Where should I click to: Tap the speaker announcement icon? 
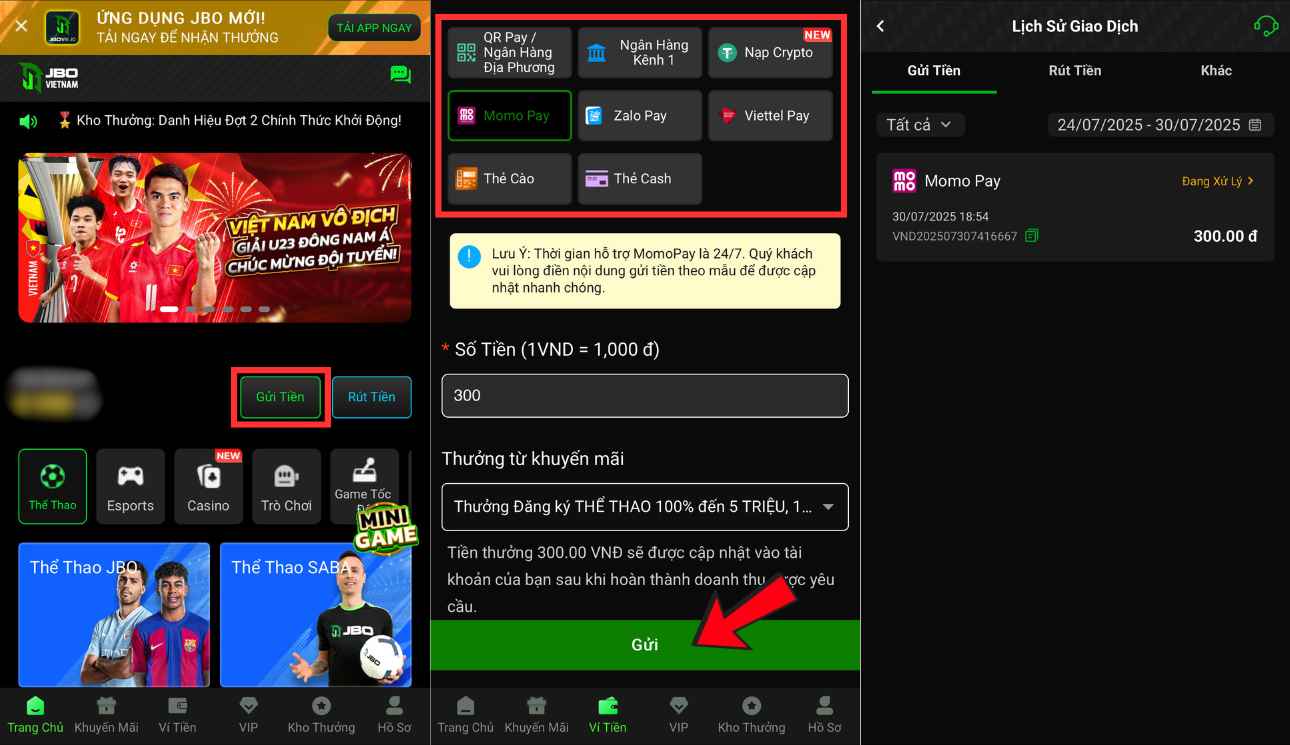pyautogui.click(x=28, y=121)
